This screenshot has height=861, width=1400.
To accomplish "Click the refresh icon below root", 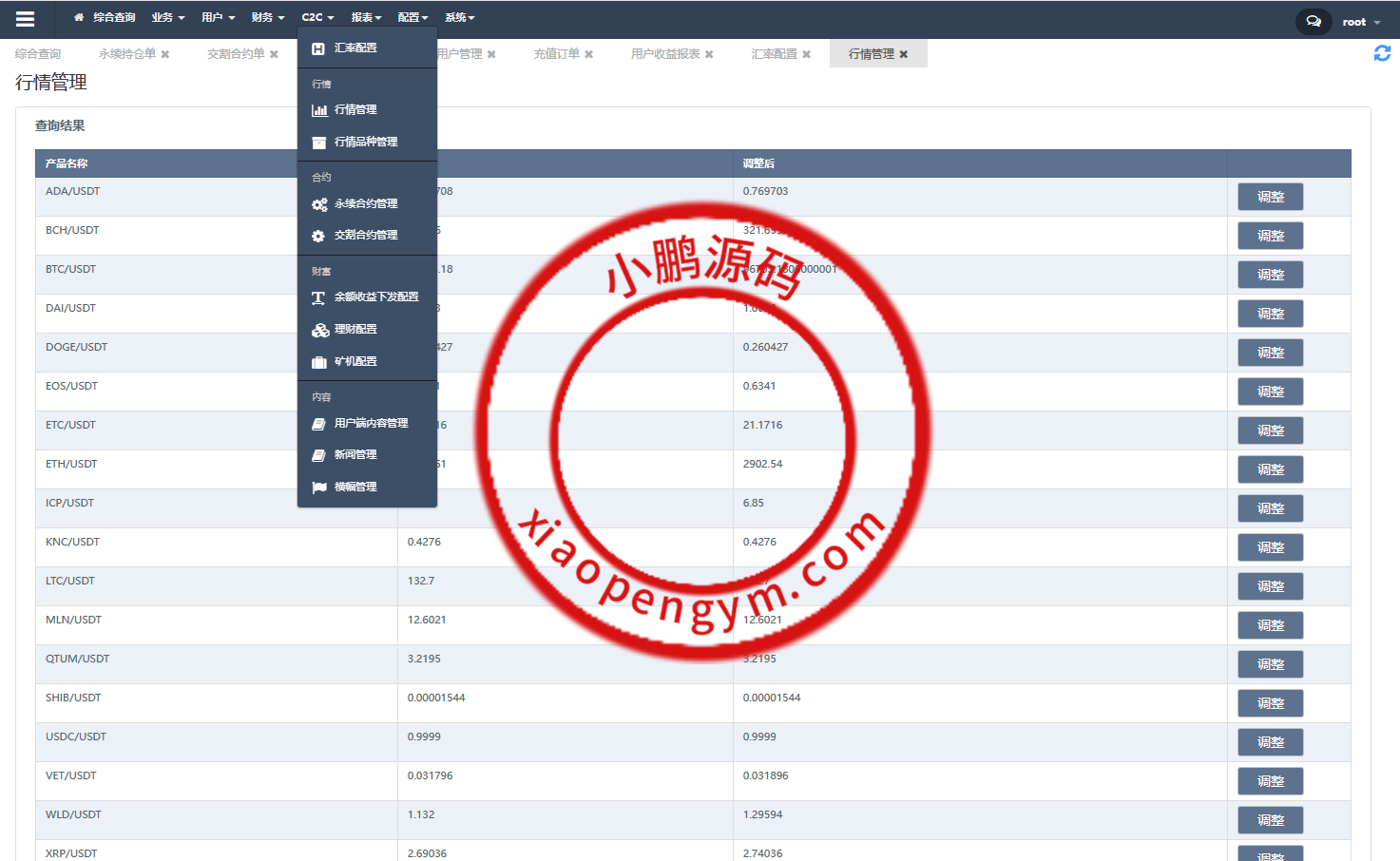I will (1381, 53).
